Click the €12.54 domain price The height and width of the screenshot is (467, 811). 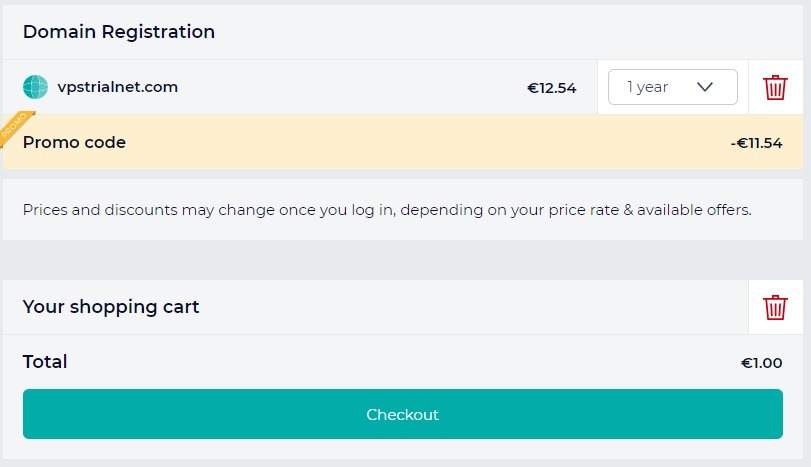click(552, 88)
